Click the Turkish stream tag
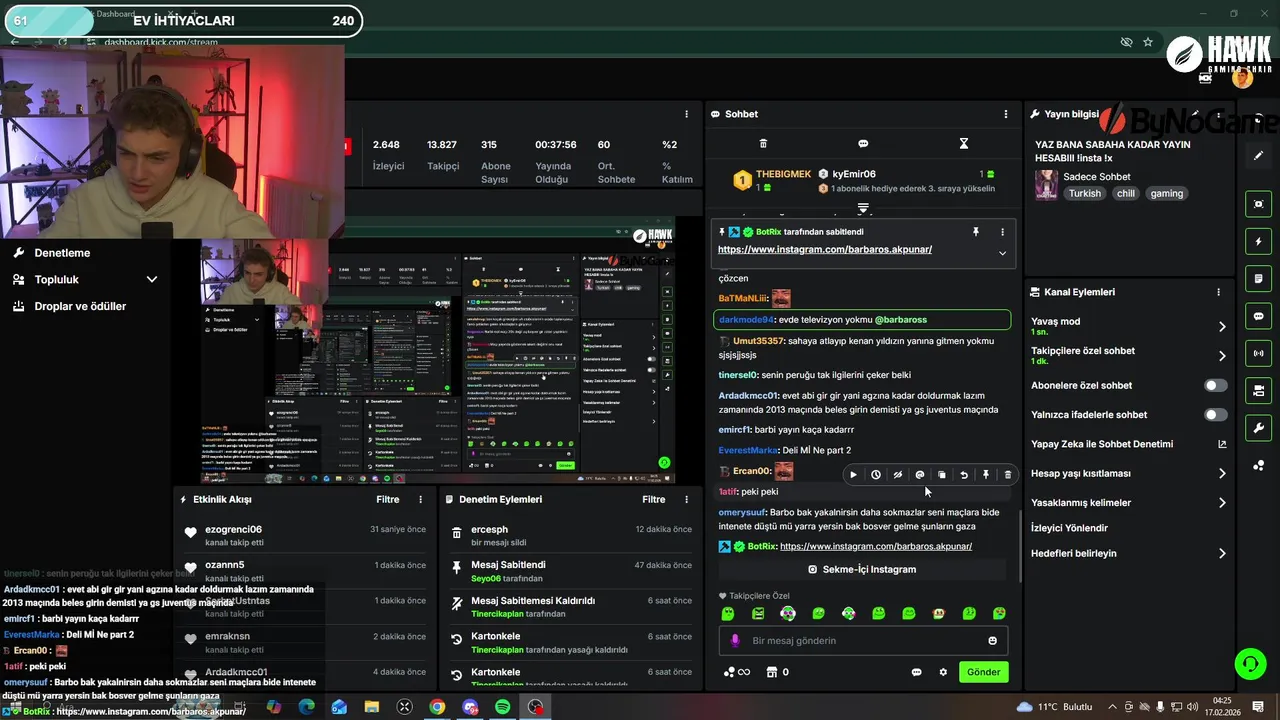Viewport: 1280px width, 720px height. pyautogui.click(x=1085, y=194)
